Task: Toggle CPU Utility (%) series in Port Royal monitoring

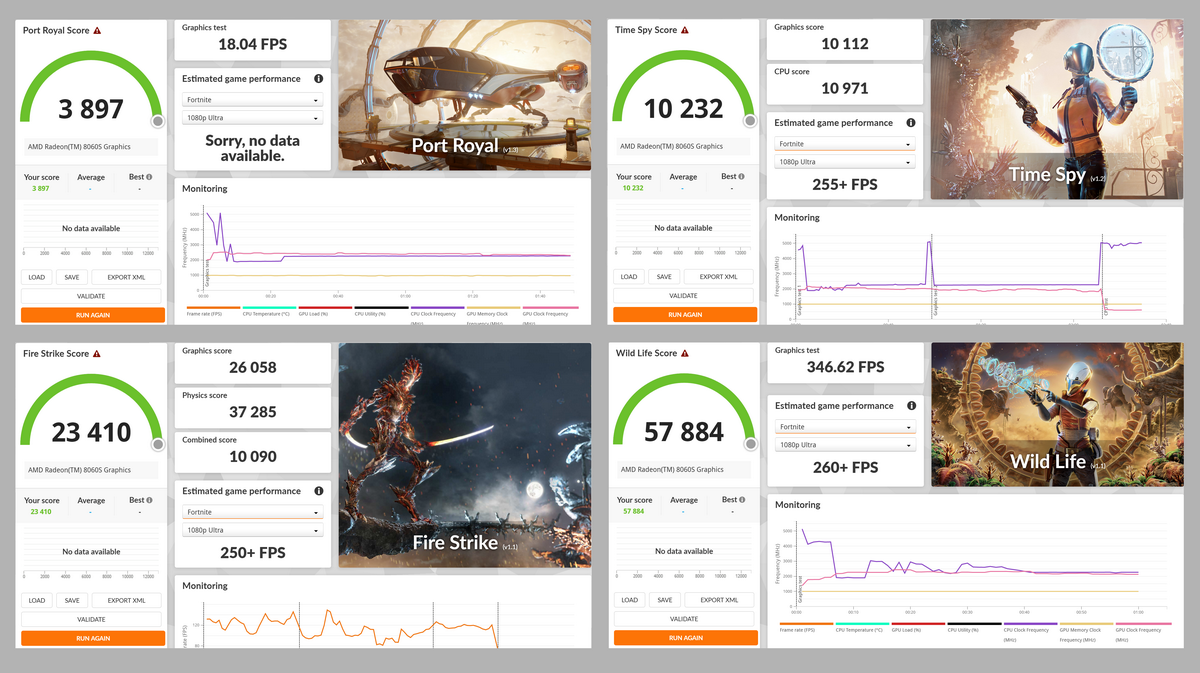Action: point(381,311)
